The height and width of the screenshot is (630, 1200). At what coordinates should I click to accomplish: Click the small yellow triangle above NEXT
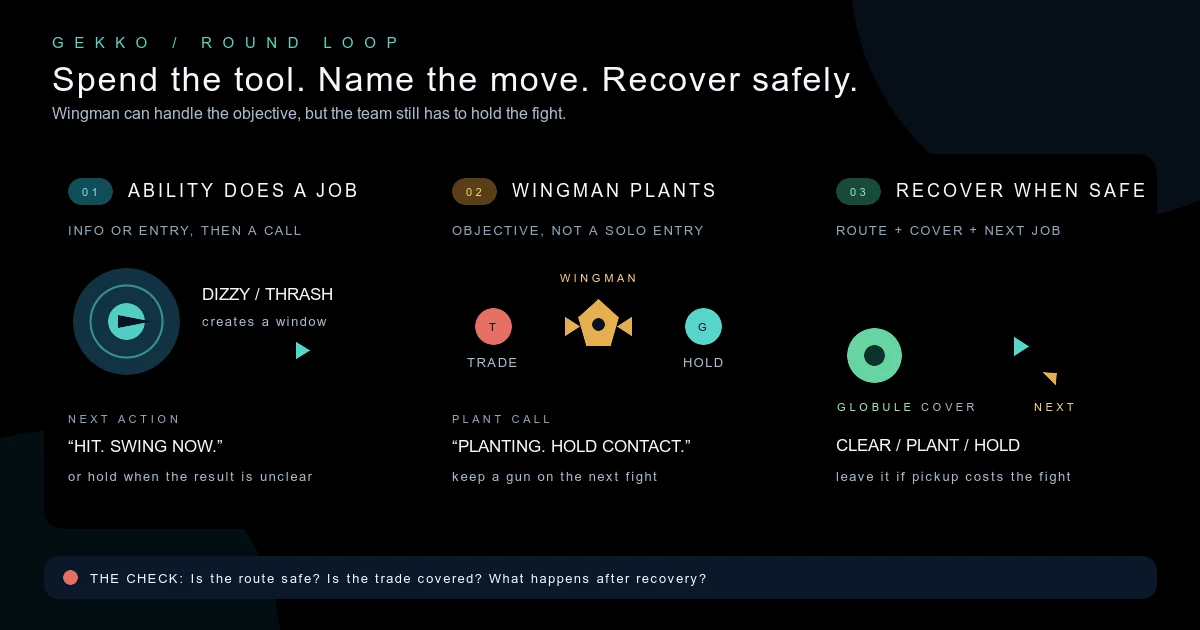click(1050, 378)
